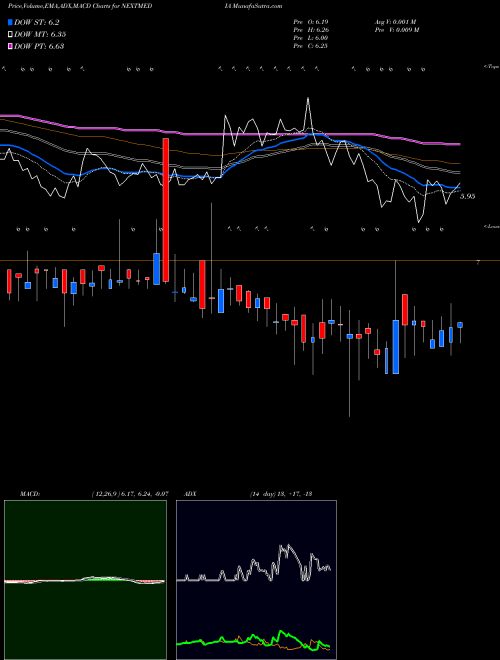Click the 'Avg V: 0.001 M' volume text
The height and width of the screenshot is (660, 500).
396,21
